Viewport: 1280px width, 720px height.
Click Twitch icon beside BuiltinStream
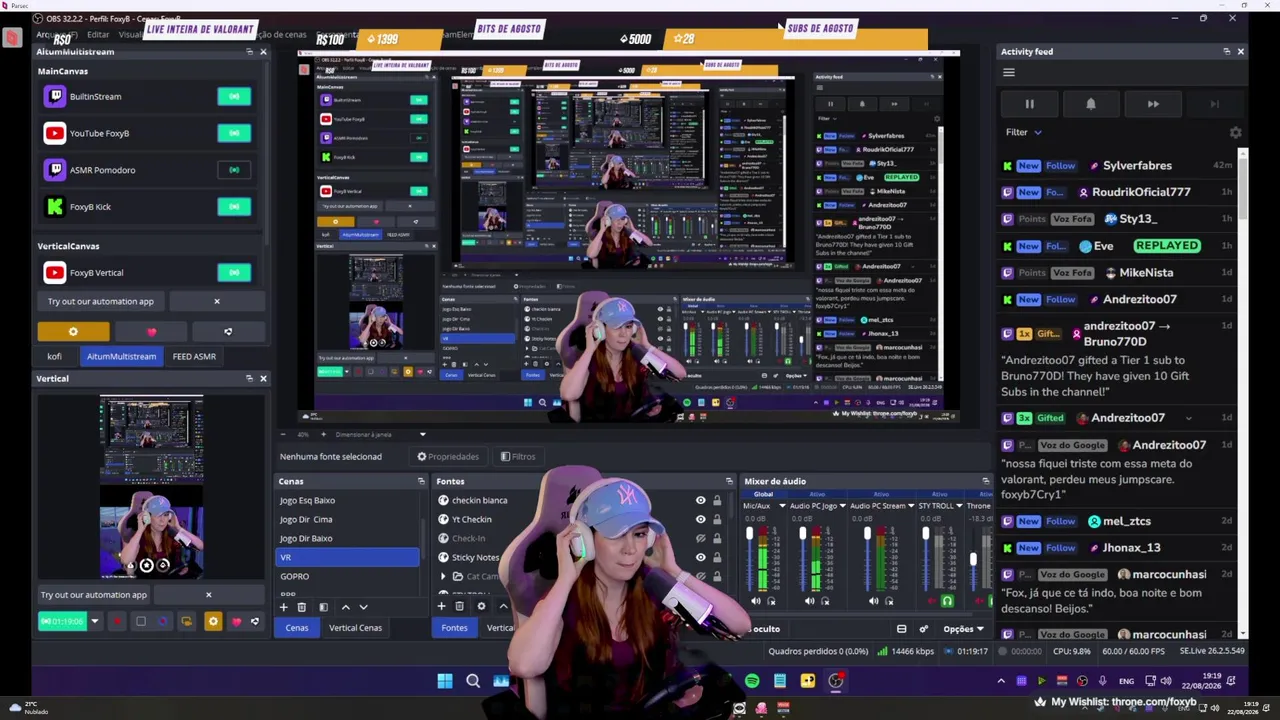[x=55, y=97]
